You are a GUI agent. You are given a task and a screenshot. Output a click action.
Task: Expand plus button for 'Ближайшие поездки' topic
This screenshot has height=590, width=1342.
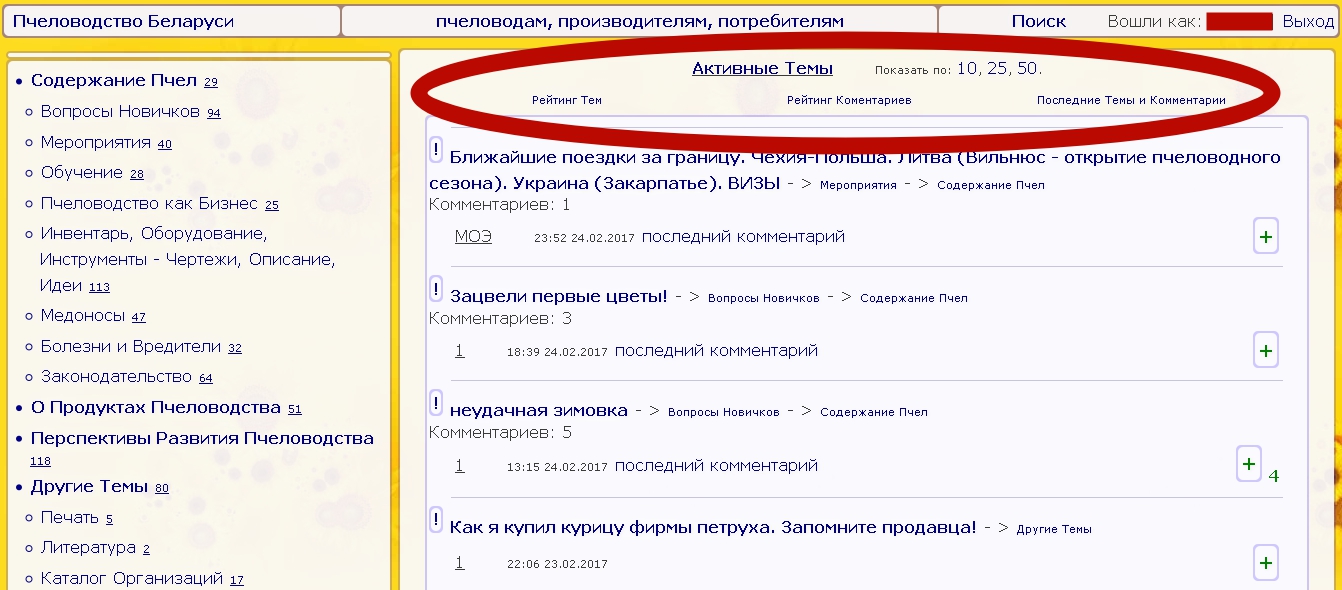point(1265,237)
